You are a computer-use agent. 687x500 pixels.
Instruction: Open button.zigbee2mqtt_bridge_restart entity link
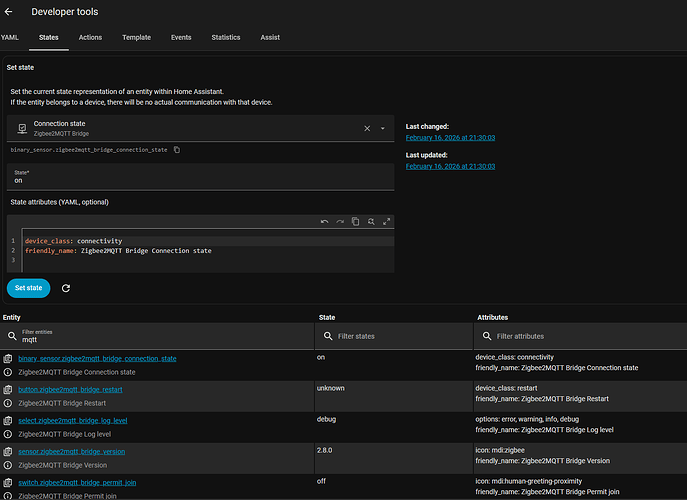tap(71, 390)
